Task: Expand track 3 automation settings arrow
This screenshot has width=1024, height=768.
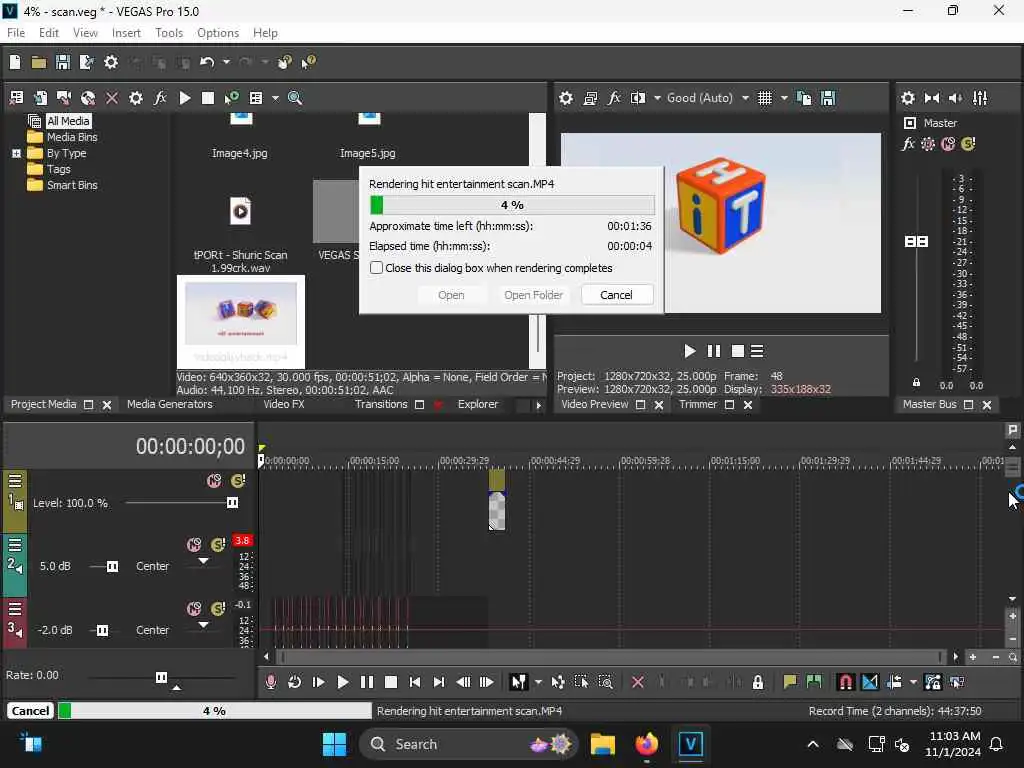Action: pos(203,625)
